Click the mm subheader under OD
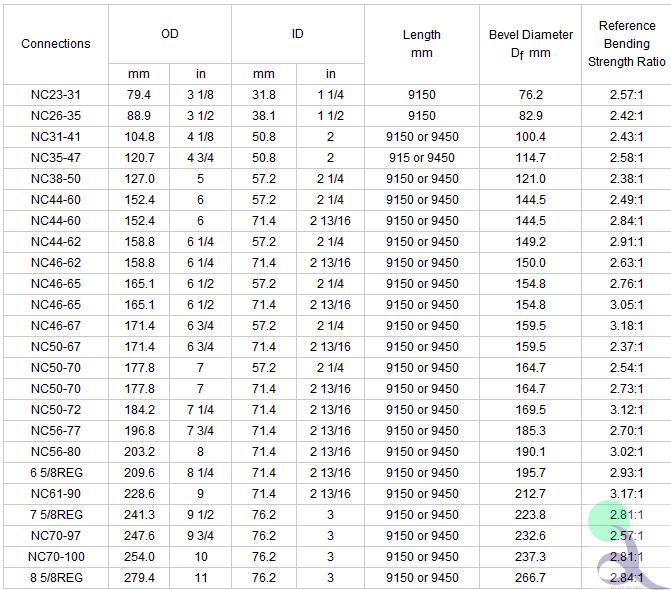This screenshot has width=671, height=590. [139, 74]
